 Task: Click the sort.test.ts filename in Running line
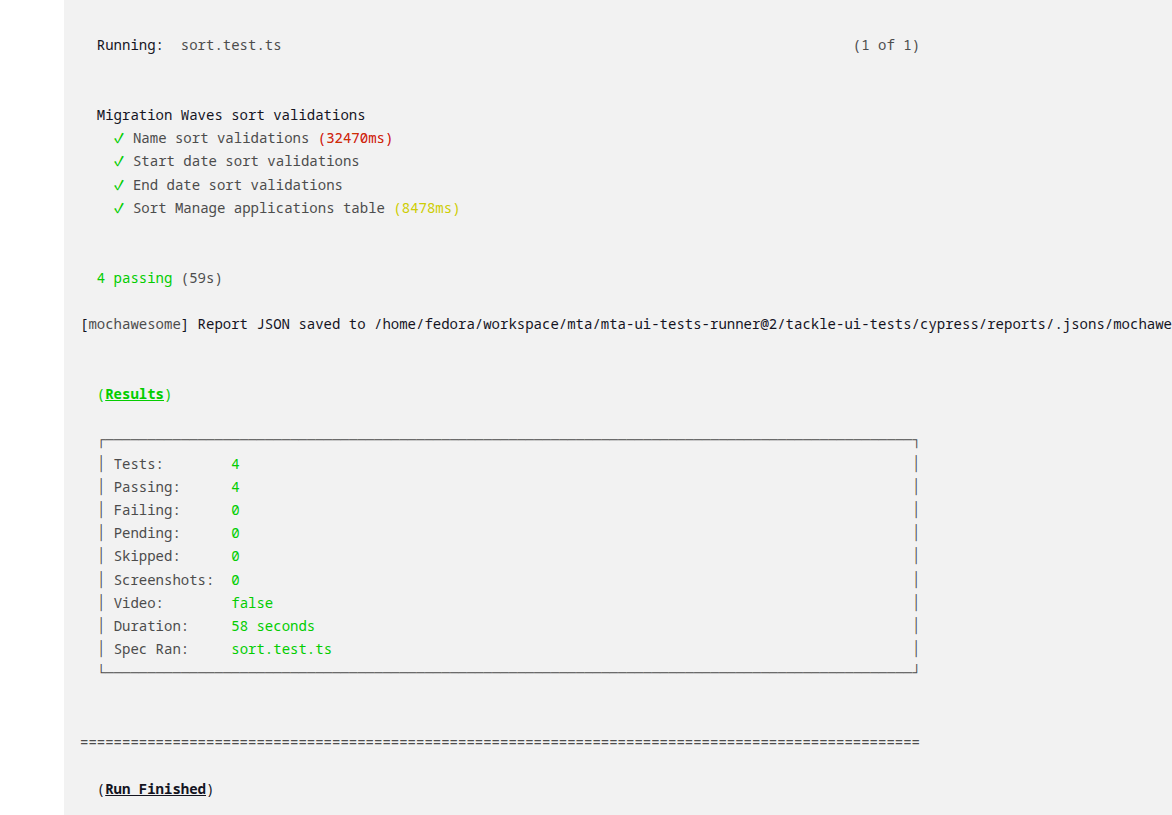(231, 45)
